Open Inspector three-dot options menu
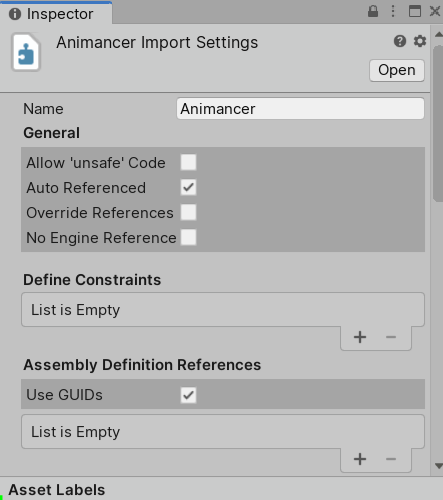The width and height of the screenshot is (443, 500). pos(393,11)
